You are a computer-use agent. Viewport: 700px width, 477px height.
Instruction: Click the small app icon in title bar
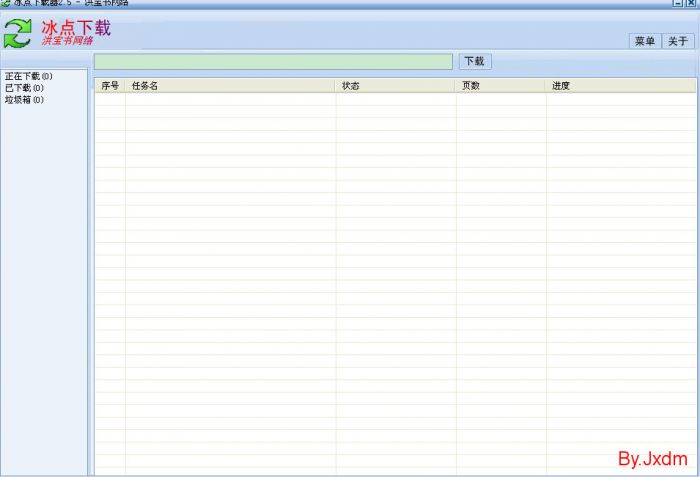(x=5, y=3)
